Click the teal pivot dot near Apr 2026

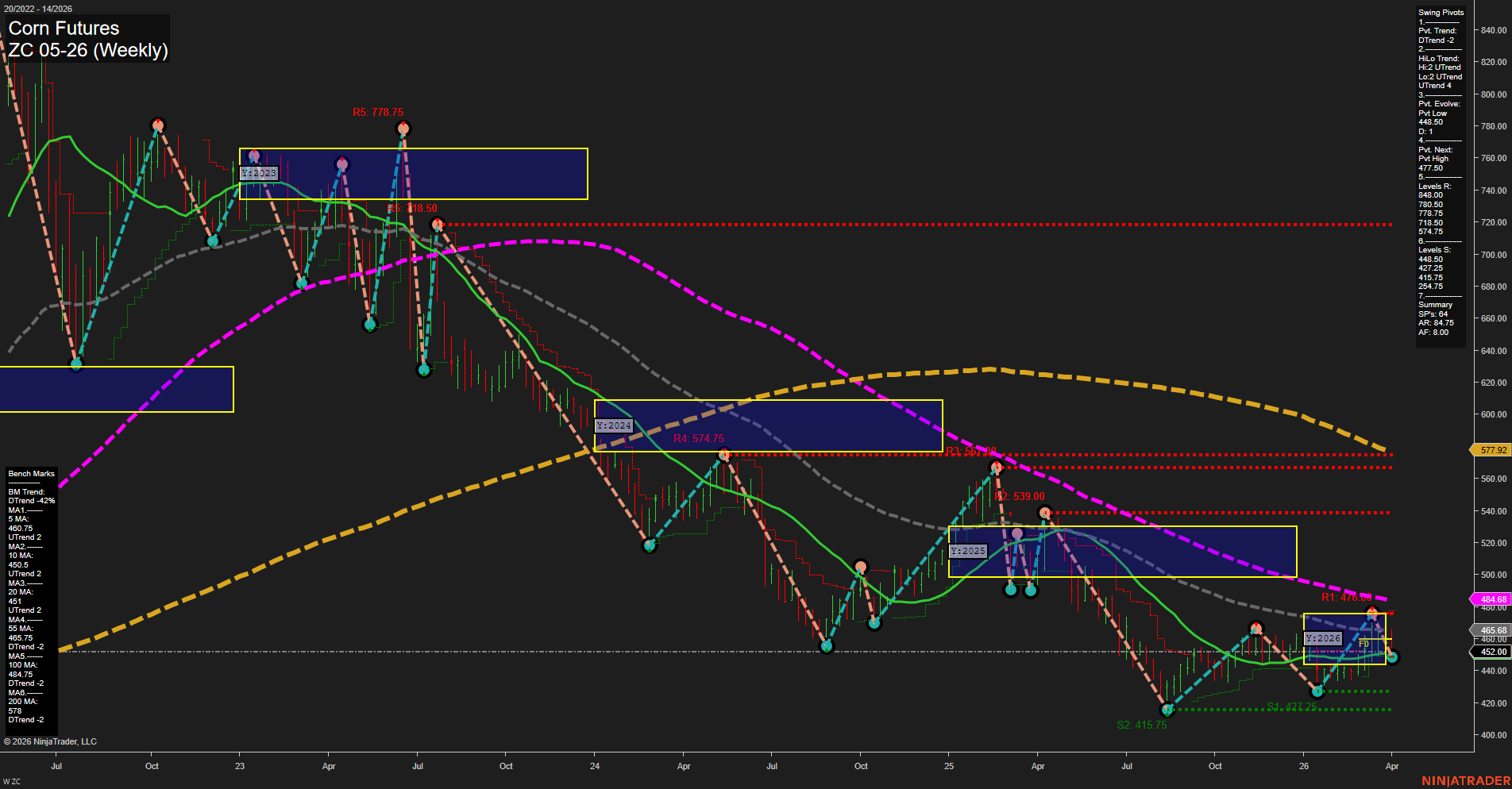pyautogui.click(x=1392, y=656)
